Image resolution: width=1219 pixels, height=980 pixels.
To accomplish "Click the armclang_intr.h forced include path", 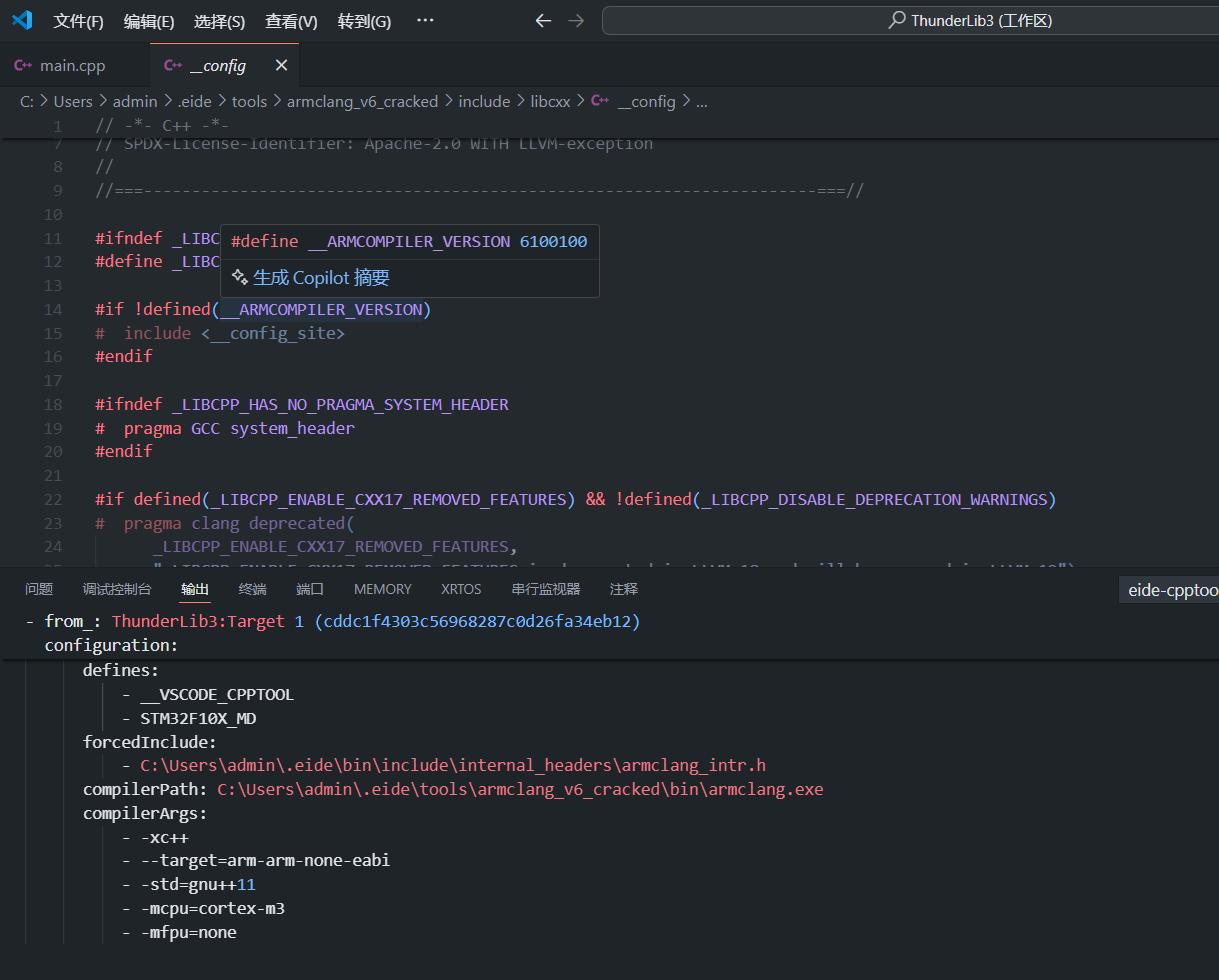I will pos(453,765).
